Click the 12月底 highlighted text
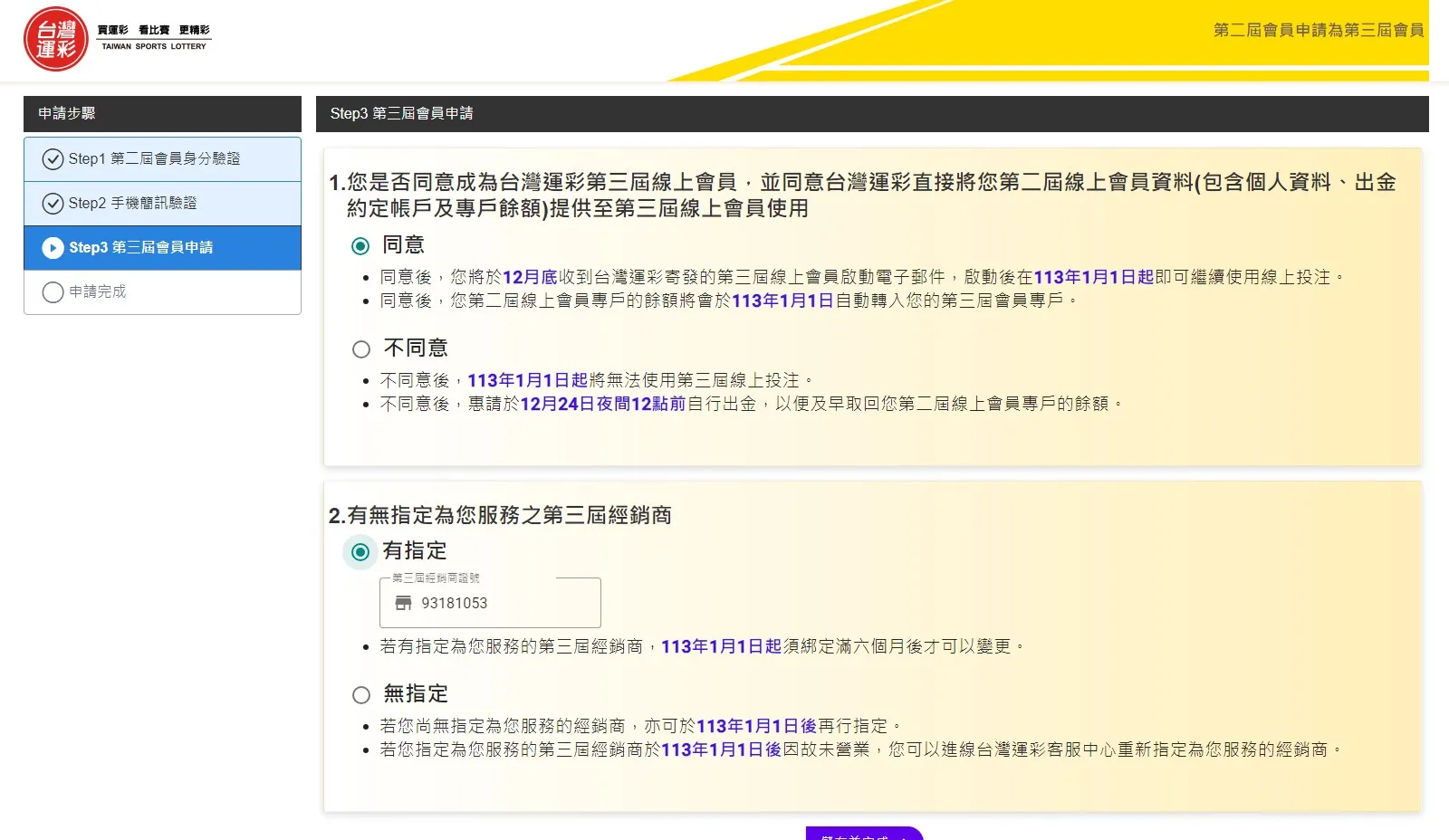 click(530, 278)
